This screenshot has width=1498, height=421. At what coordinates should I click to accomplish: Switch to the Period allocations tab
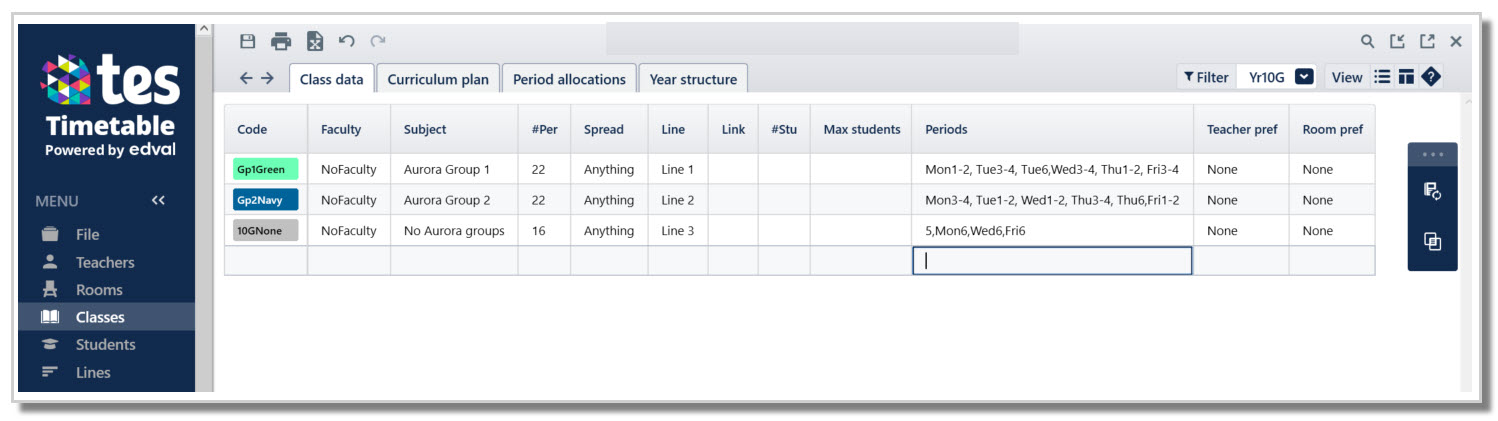tap(569, 79)
